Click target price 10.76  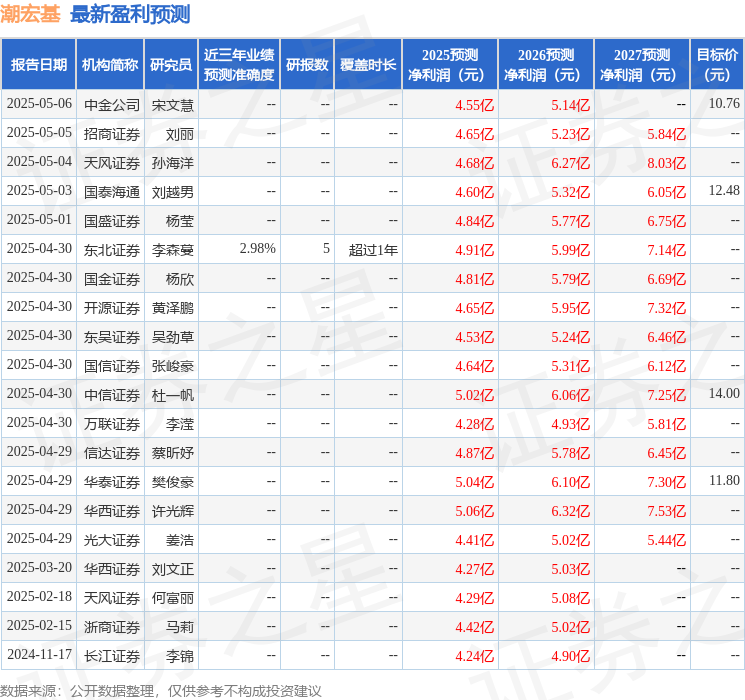pos(724,103)
